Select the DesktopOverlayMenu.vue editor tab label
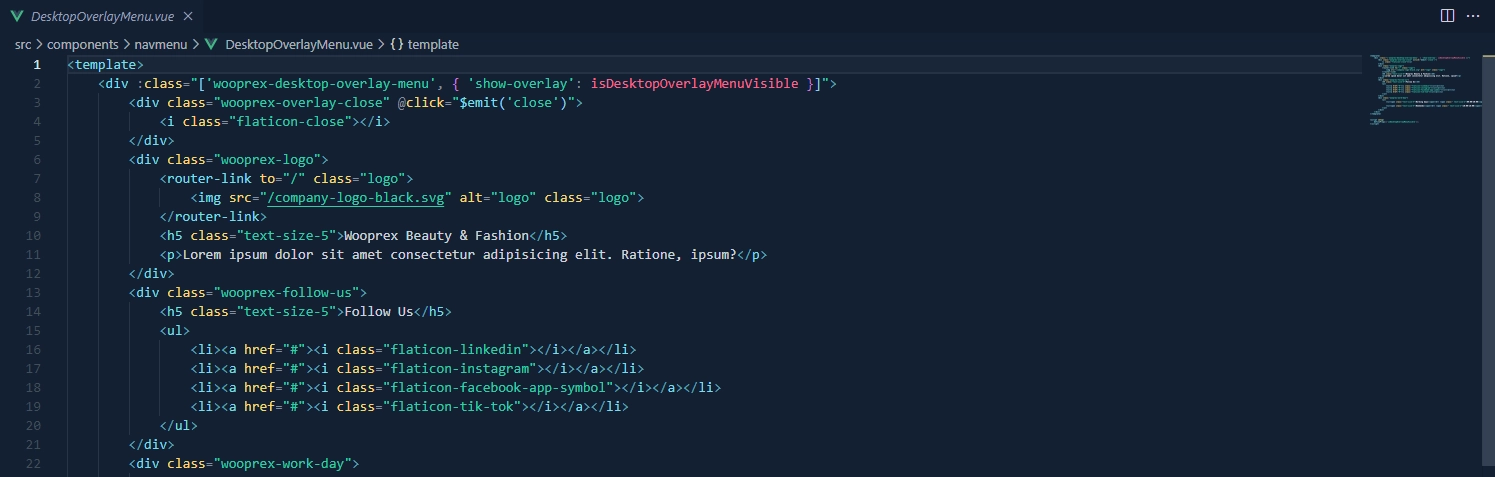Image resolution: width=1495 pixels, height=477 pixels. [x=101, y=17]
